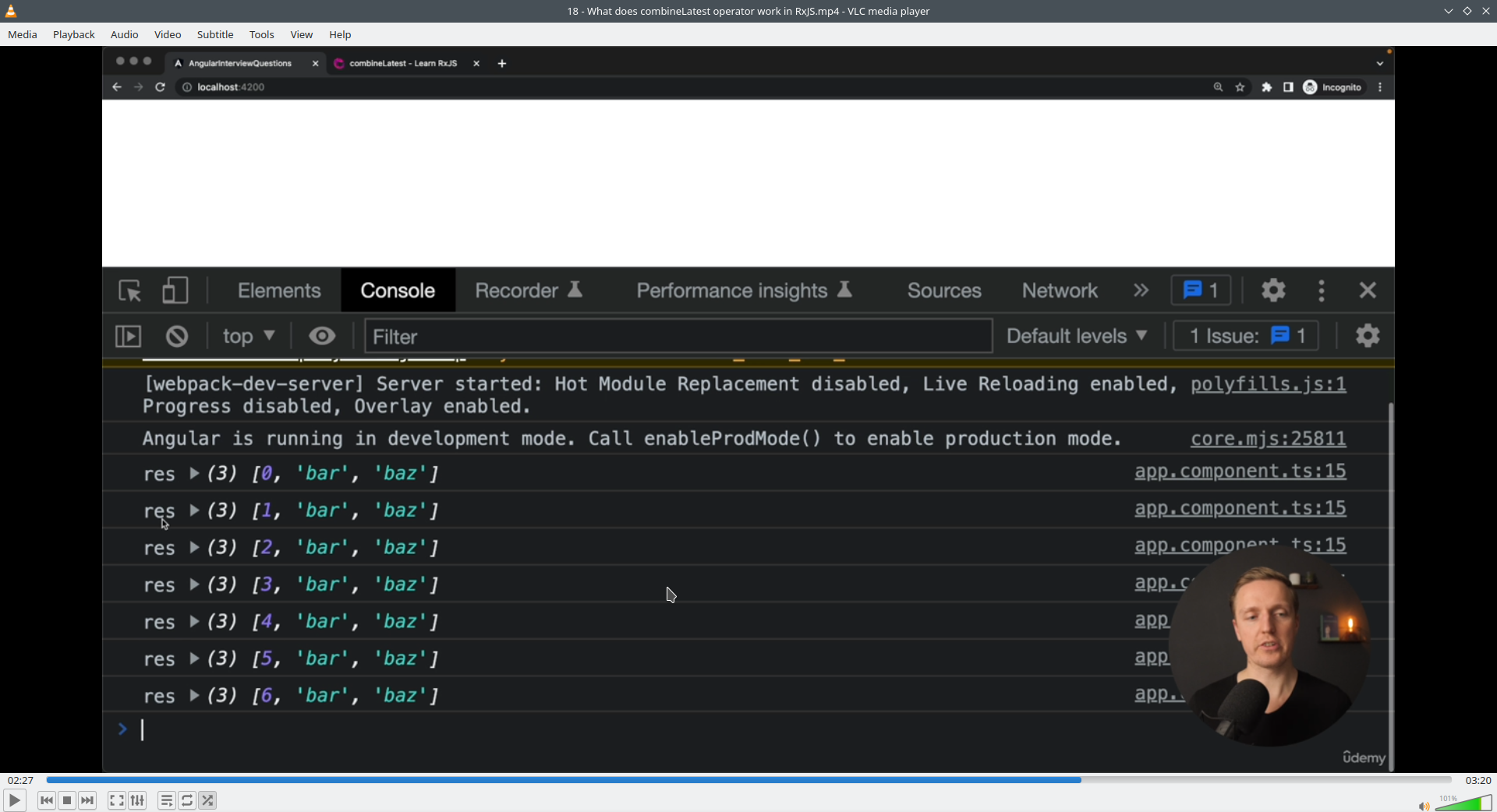Open the Subtitle menu
This screenshot has height=812, width=1497.
pyautogui.click(x=215, y=34)
